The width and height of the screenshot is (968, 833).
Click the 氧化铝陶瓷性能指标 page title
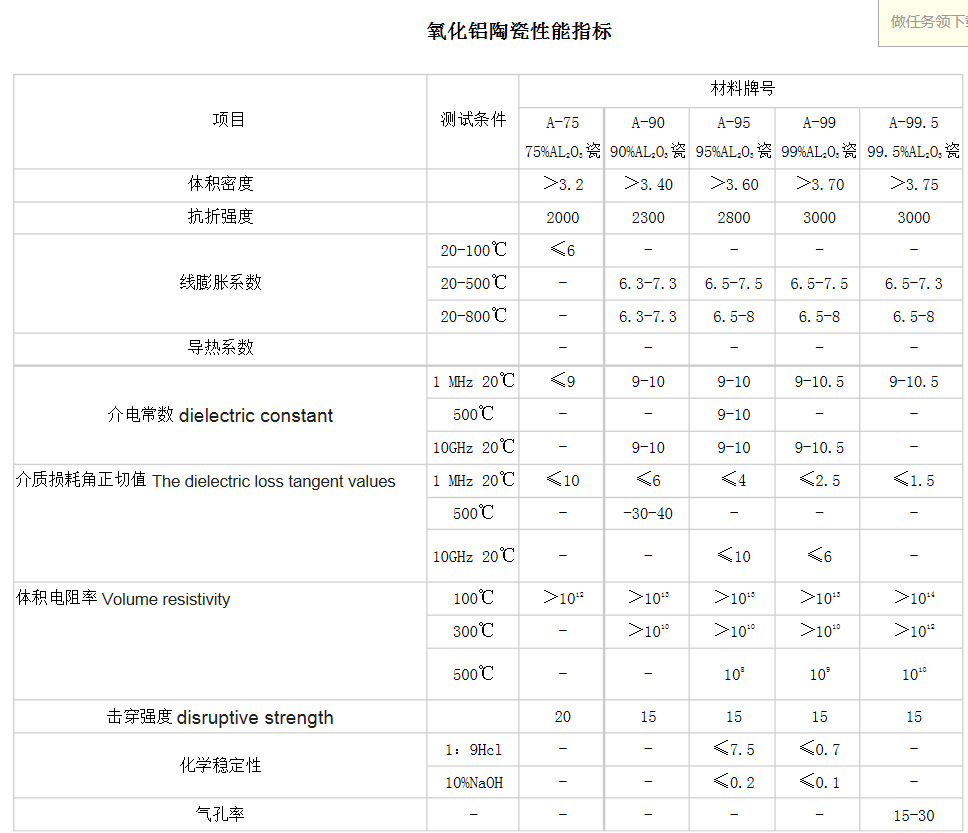(x=519, y=32)
